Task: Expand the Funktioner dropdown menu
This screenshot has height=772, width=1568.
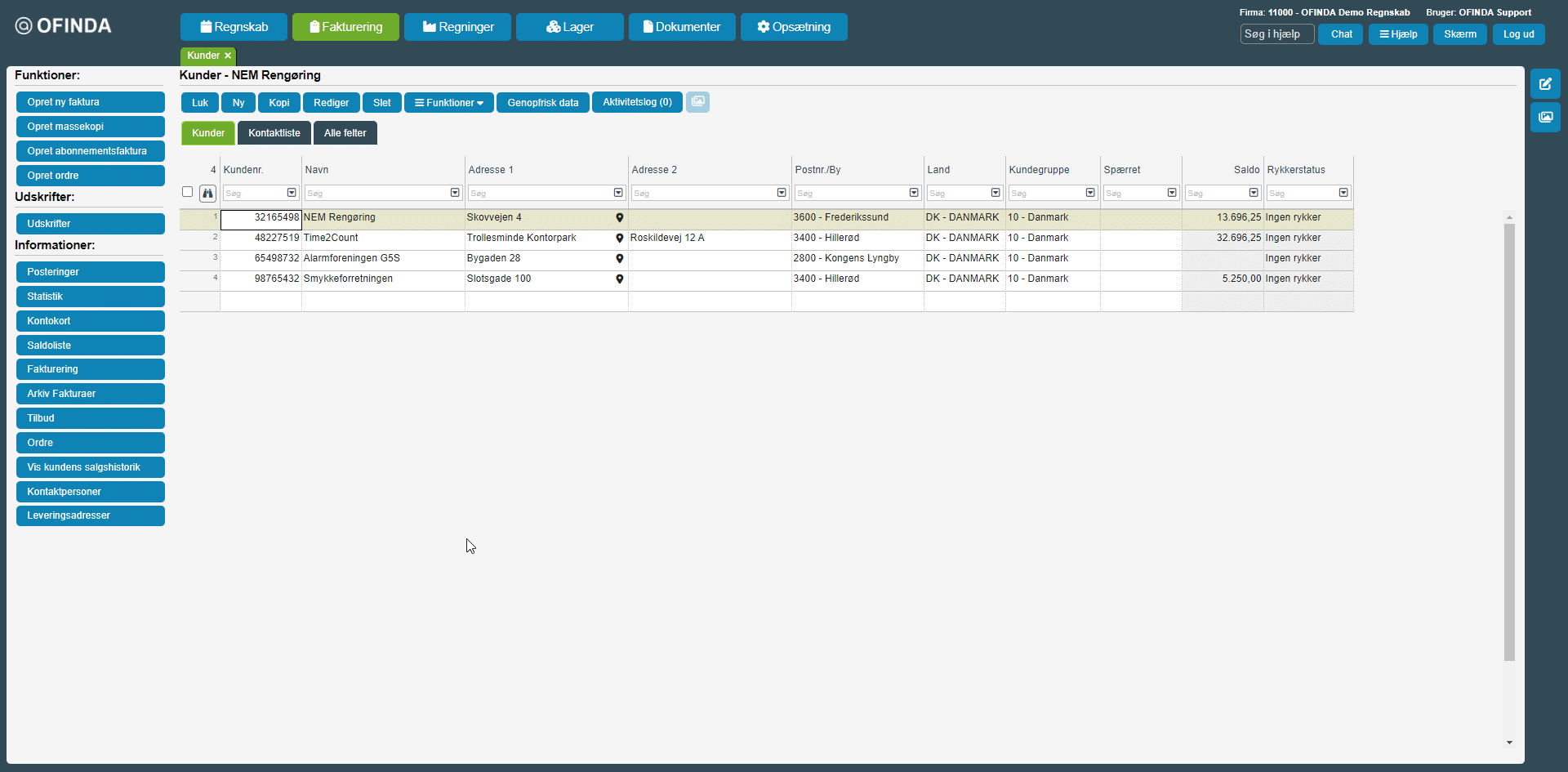Action: [x=449, y=103]
